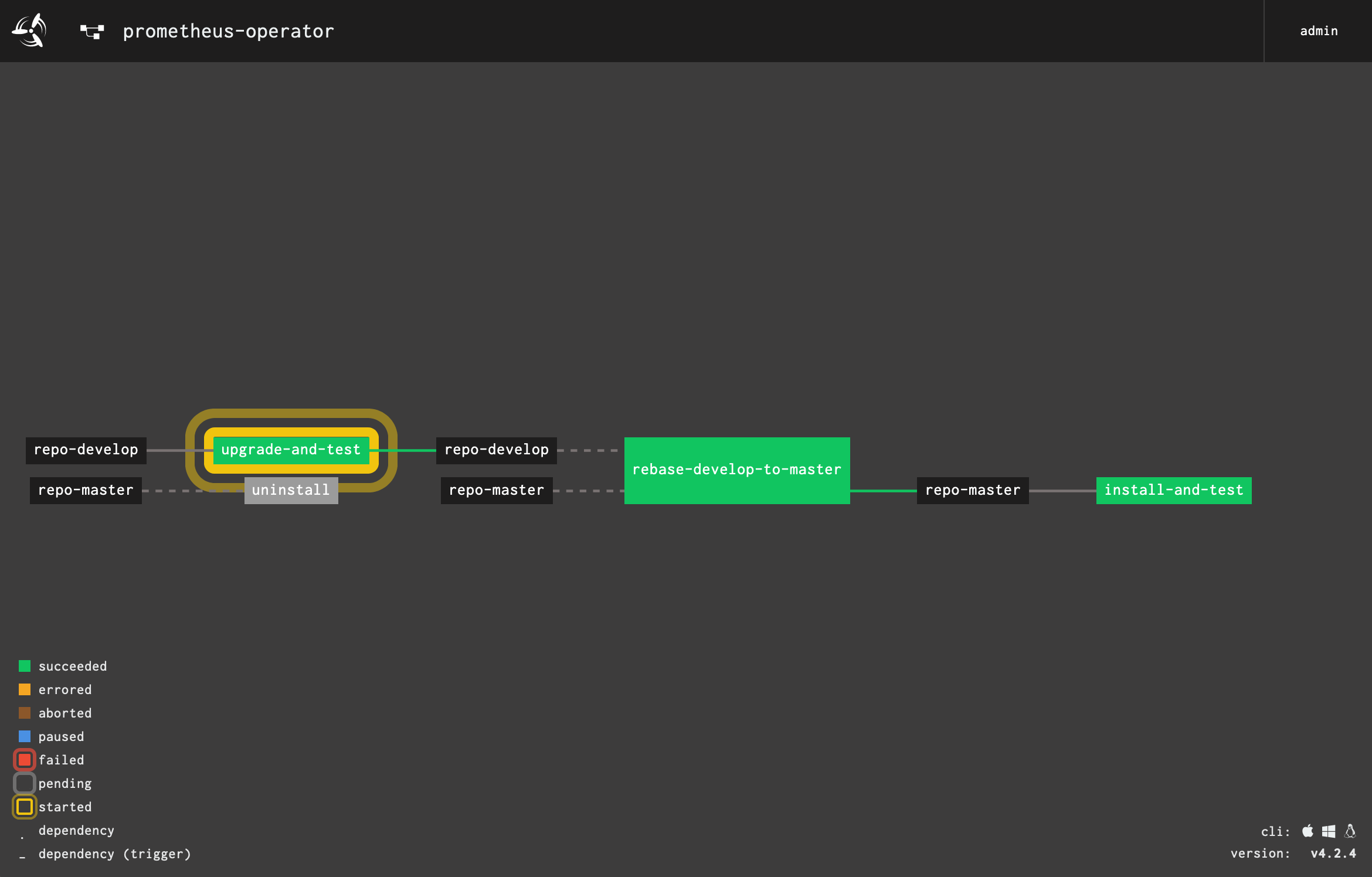Download the Linux CLI via penguin icon
Image resolution: width=1372 pixels, height=877 pixels.
coord(1350,831)
